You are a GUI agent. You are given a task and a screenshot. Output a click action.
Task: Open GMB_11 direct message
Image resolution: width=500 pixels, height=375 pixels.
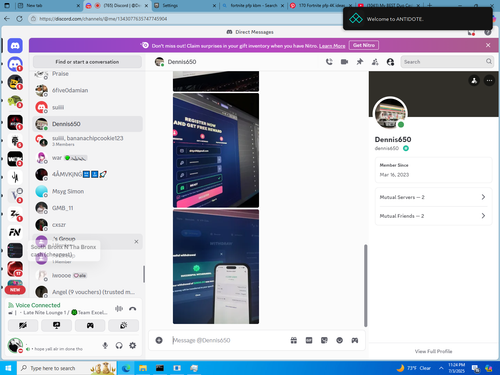87,208
